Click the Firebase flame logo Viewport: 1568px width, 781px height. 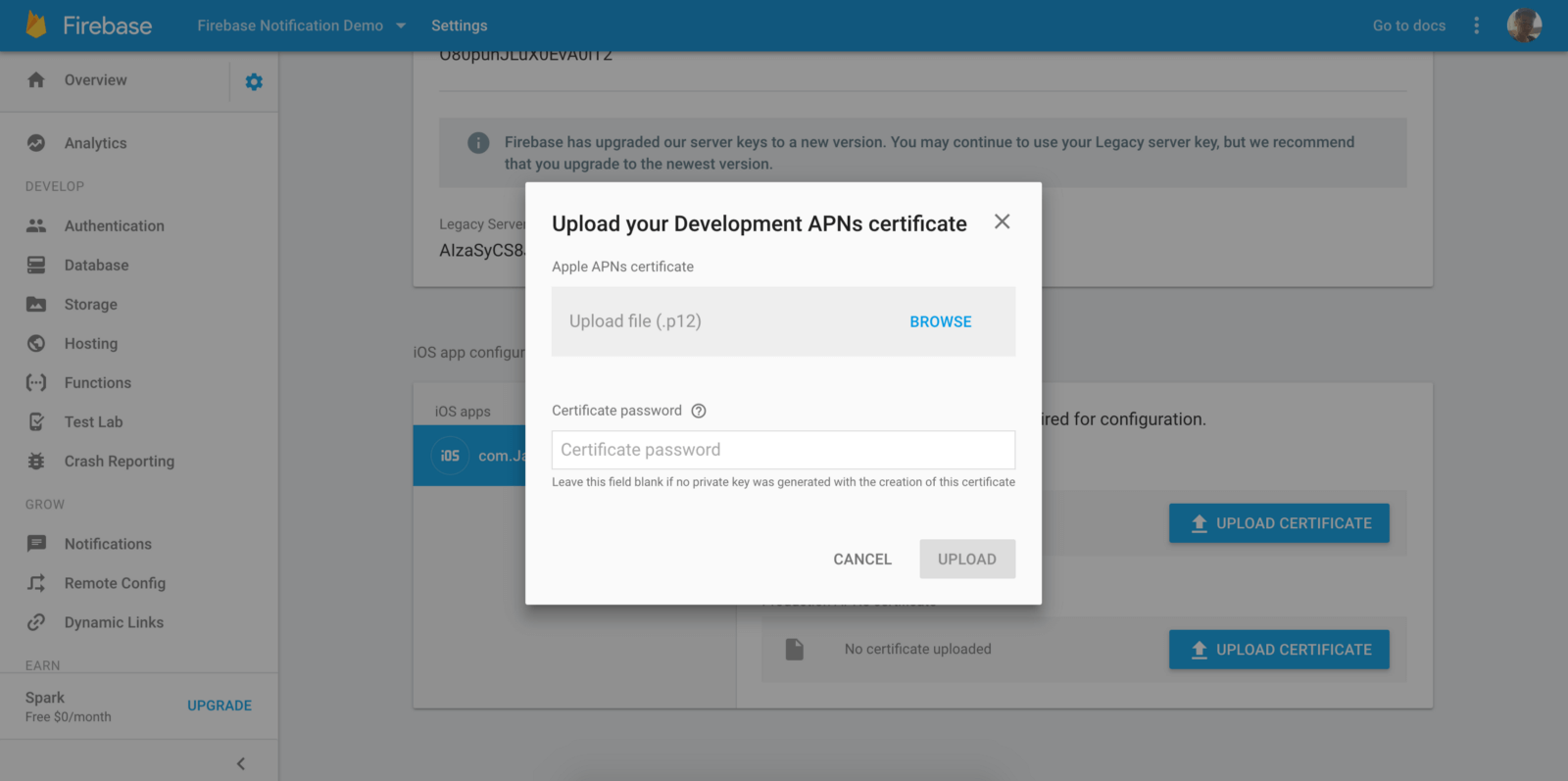point(36,24)
